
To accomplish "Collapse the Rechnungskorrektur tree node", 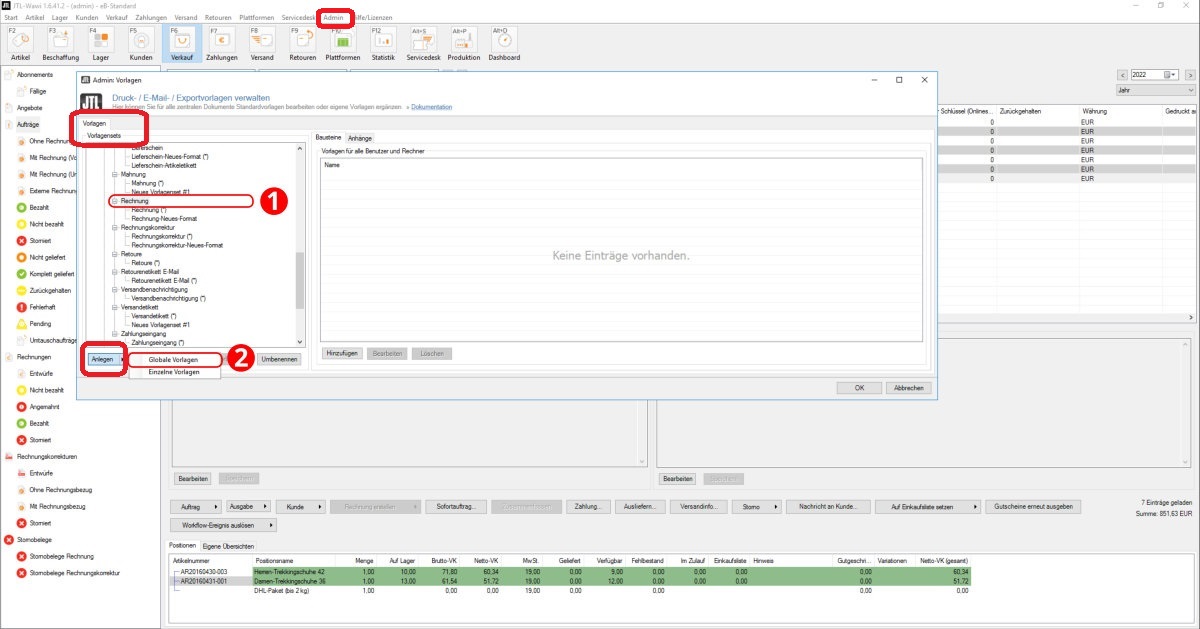I will pos(115,227).
